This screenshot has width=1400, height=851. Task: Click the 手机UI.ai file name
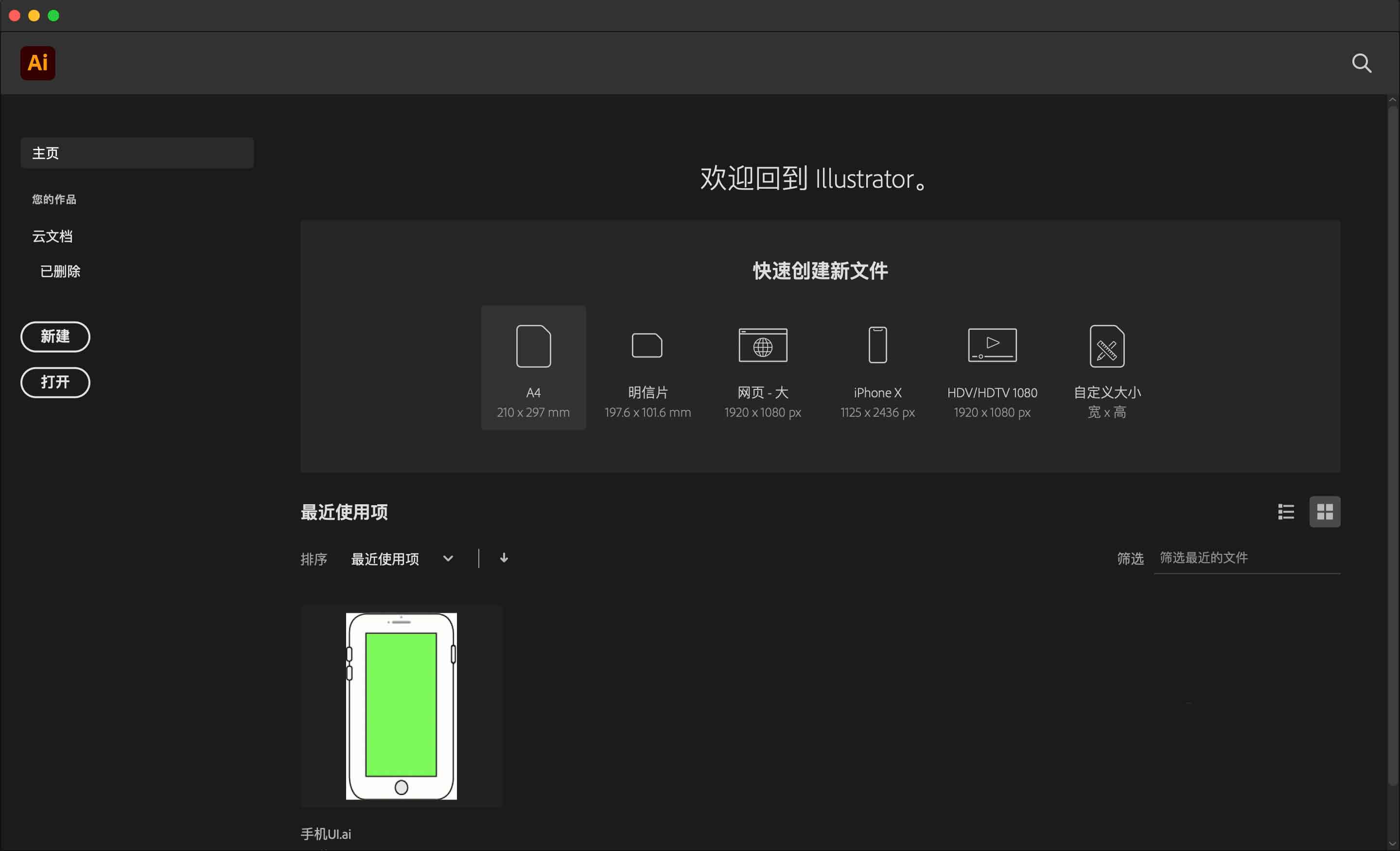coord(326,834)
